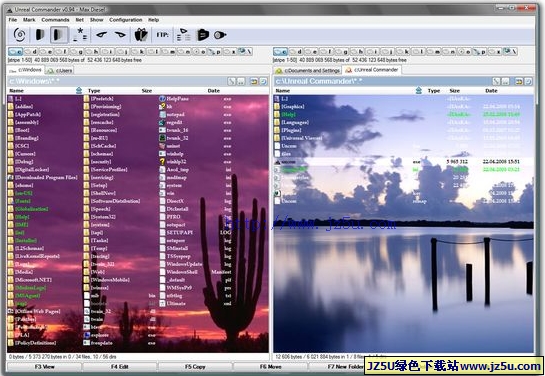Click the spiral Refresh toolbar icon
Image resolution: width=545 pixels, height=376 pixels.
click(x=19, y=35)
